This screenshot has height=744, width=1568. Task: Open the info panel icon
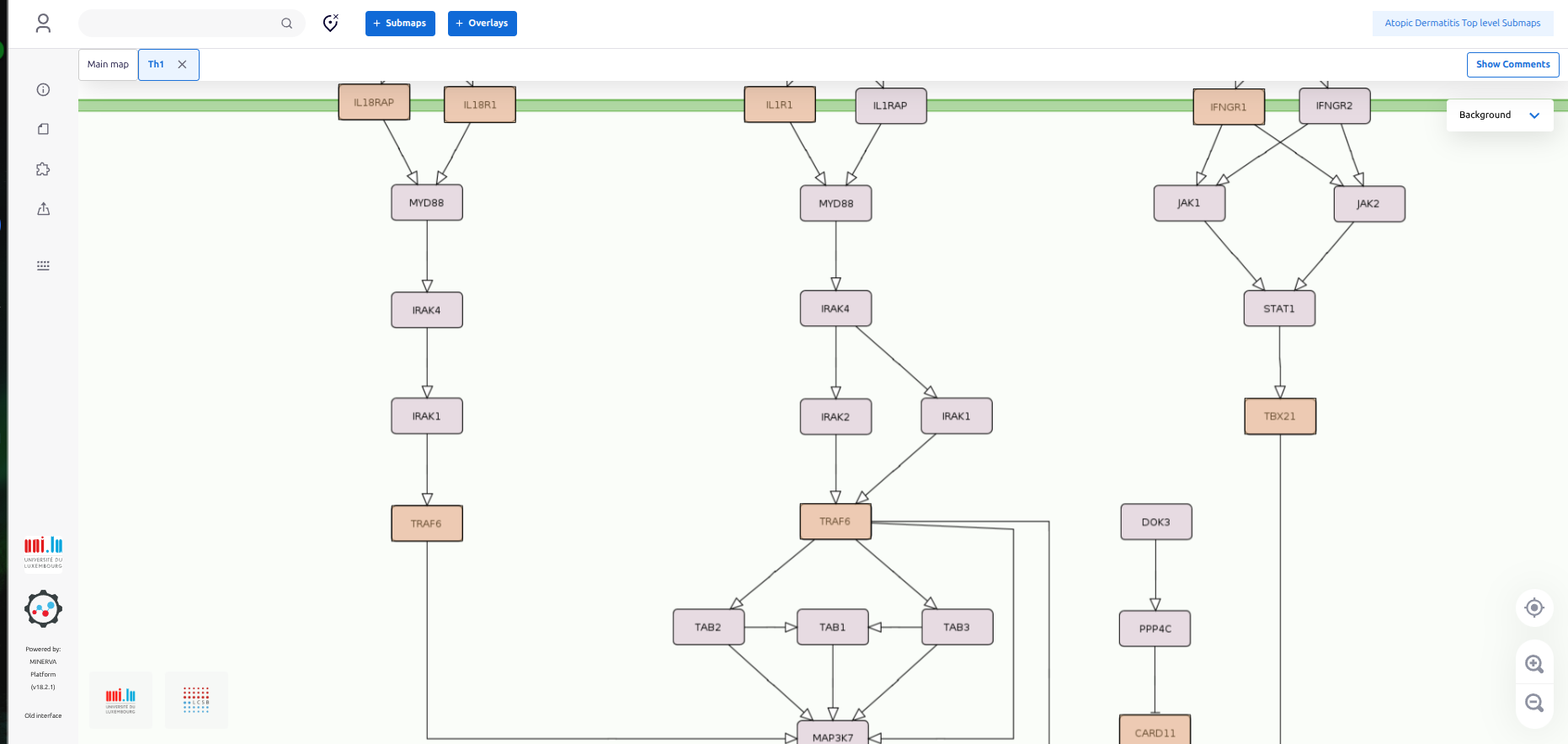pyautogui.click(x=43, y=90)
